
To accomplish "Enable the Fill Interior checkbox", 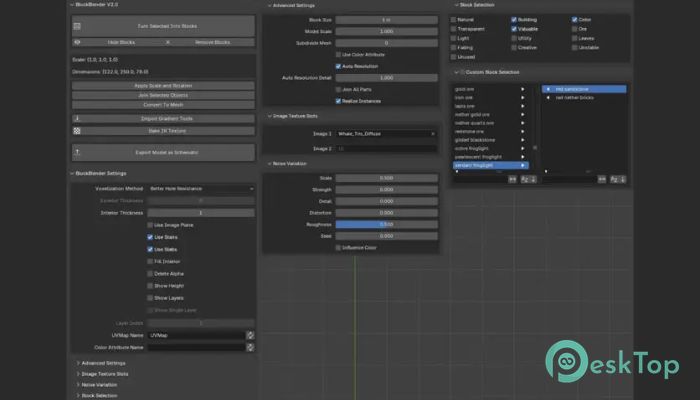I will 150,261.
